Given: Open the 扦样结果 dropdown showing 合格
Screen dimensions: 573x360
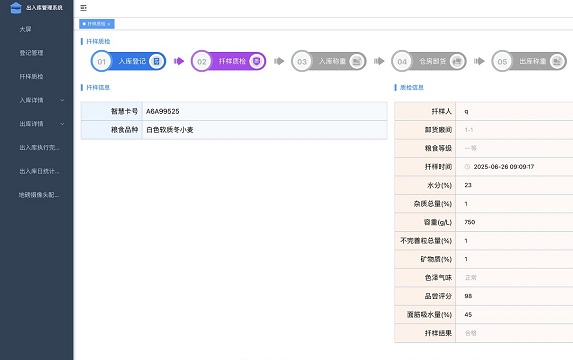Looking at the screenshot, I should (x=514, y=333).
